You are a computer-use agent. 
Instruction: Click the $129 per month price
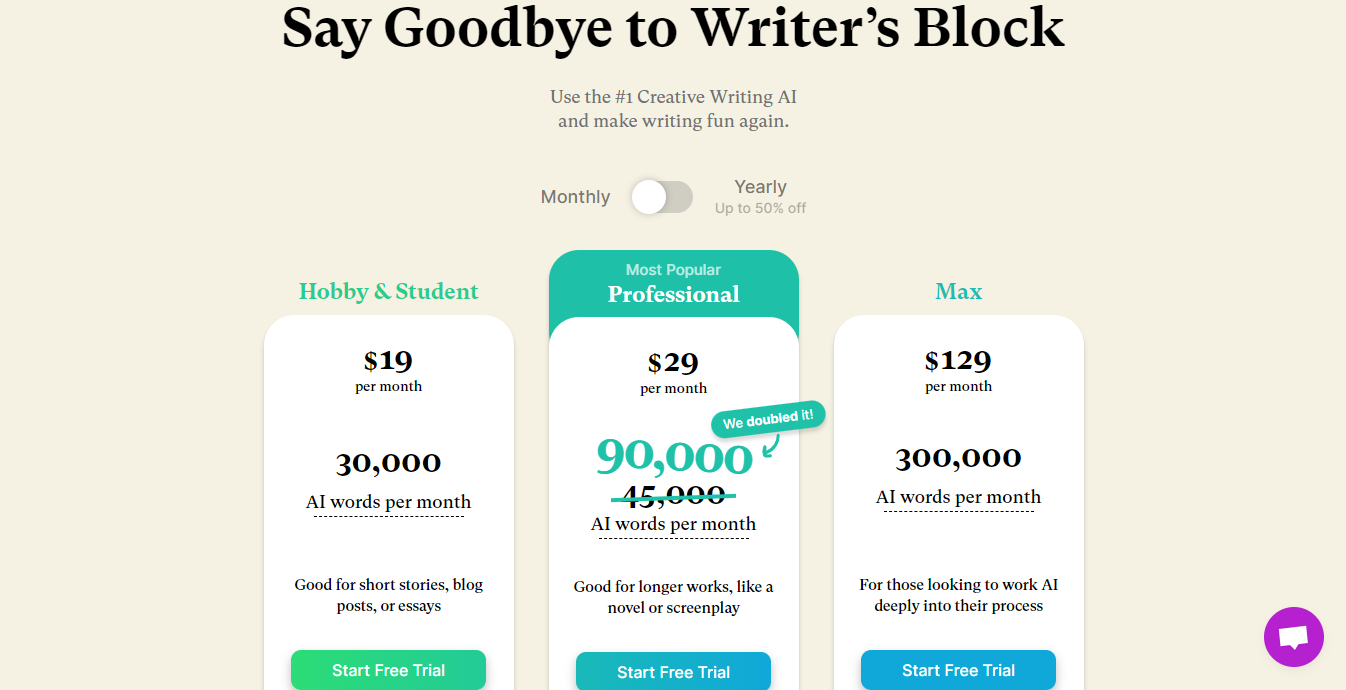click(959, 369)
